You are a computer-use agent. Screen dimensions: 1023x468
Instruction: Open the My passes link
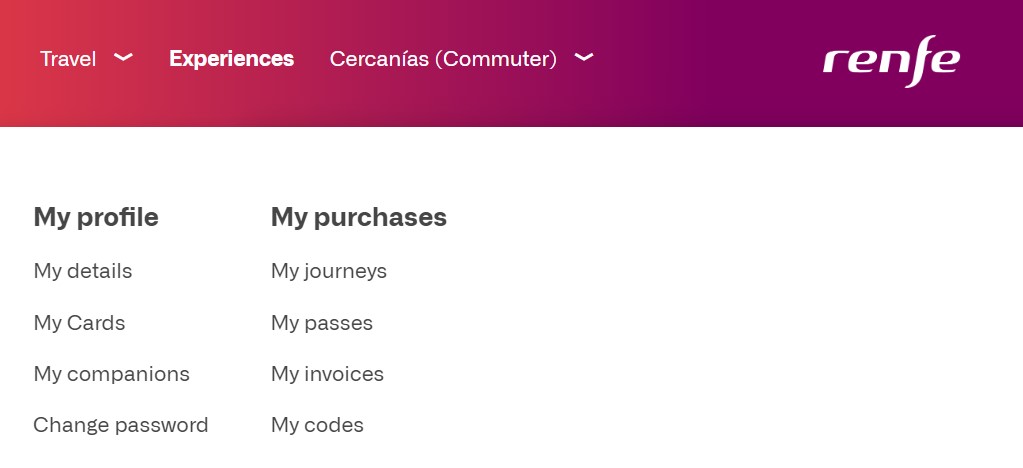[321, 323]
